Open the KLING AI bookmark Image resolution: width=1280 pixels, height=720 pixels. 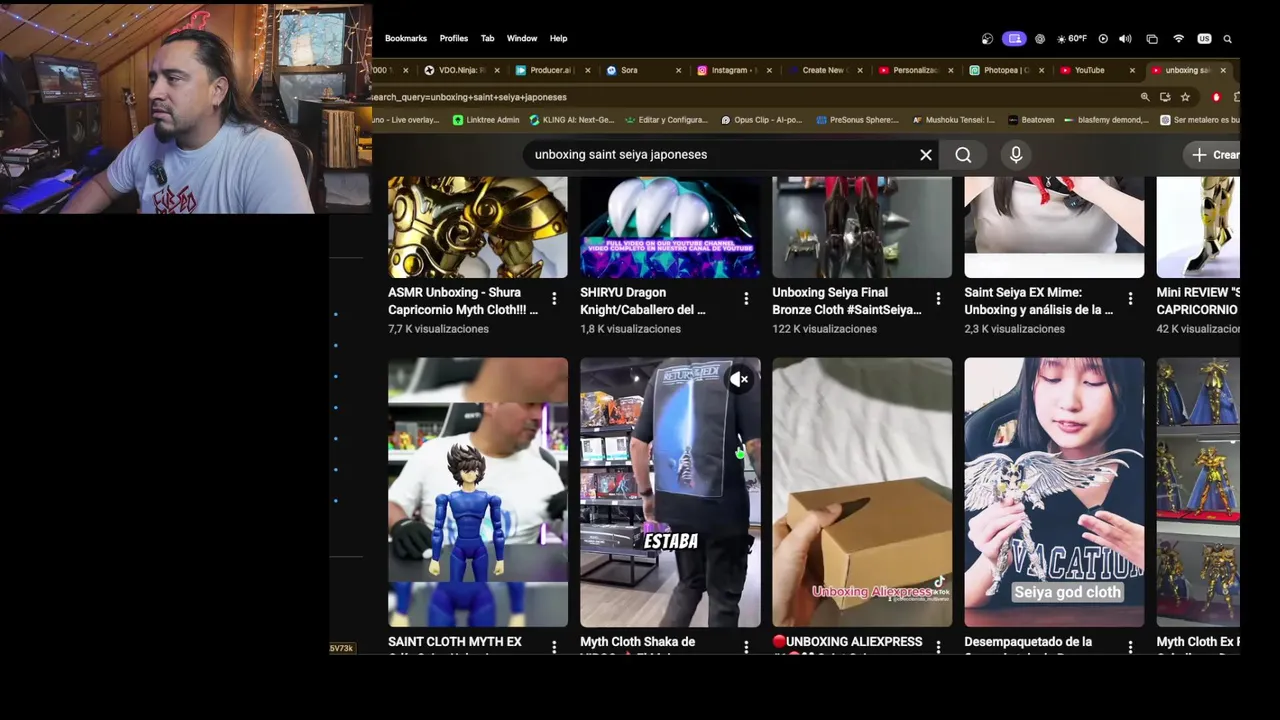[x=572, y=120]
